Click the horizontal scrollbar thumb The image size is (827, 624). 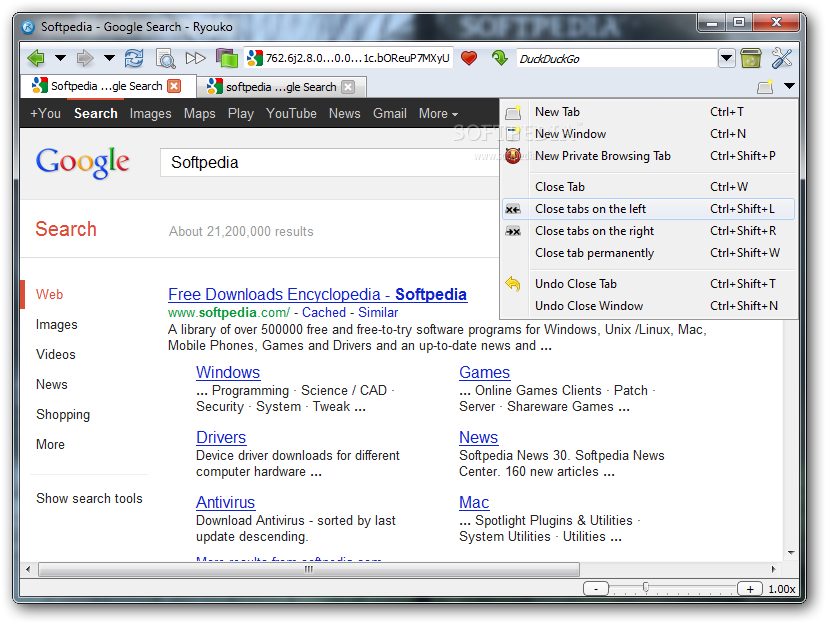click(309, 569)
